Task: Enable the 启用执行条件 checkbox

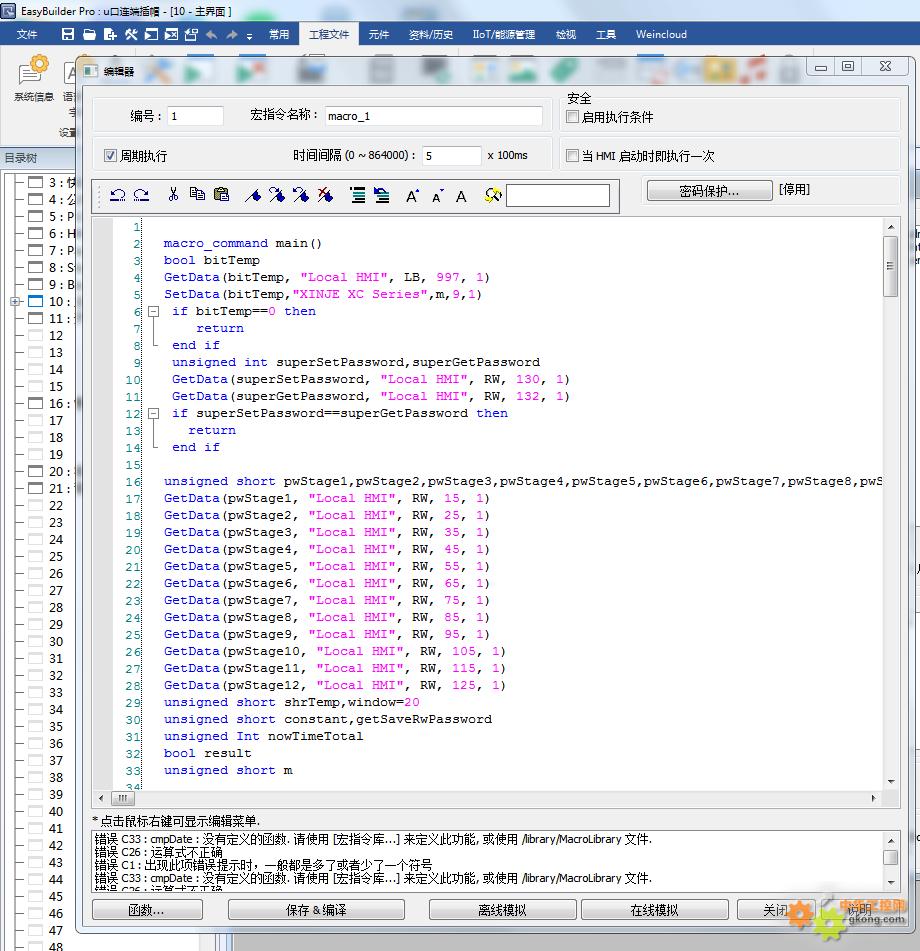Action: [x=572, y=116]
